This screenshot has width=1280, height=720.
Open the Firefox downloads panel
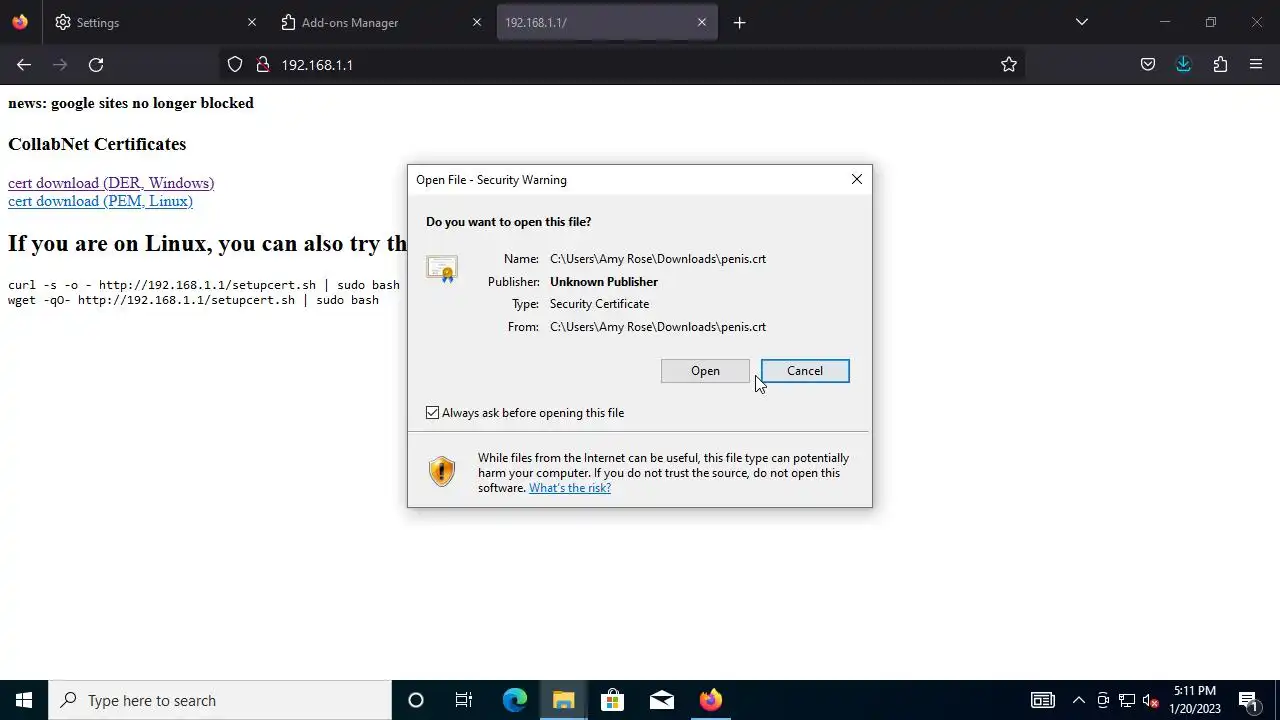click(1184, 65)
